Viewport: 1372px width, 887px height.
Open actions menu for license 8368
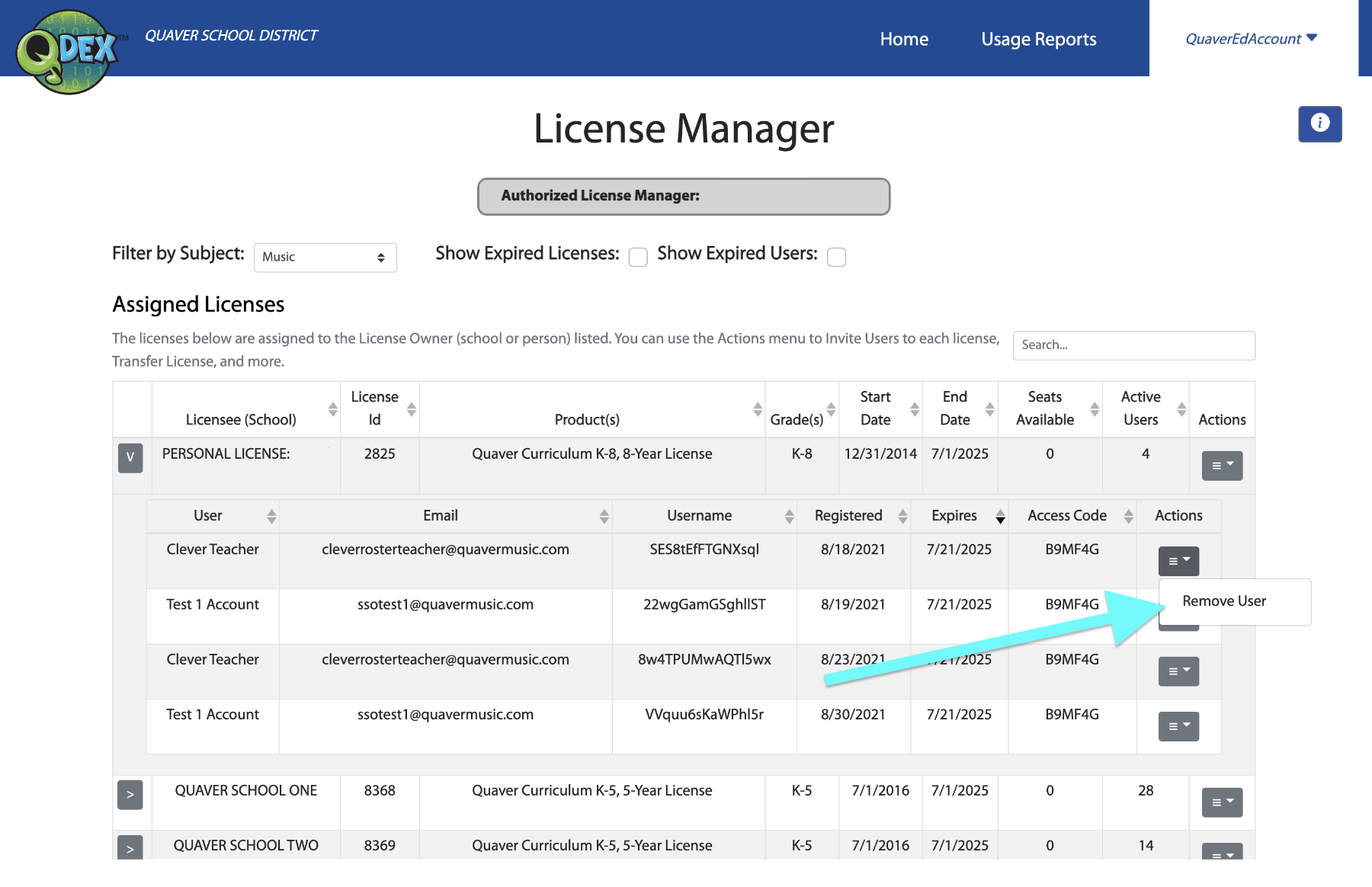1222,802
